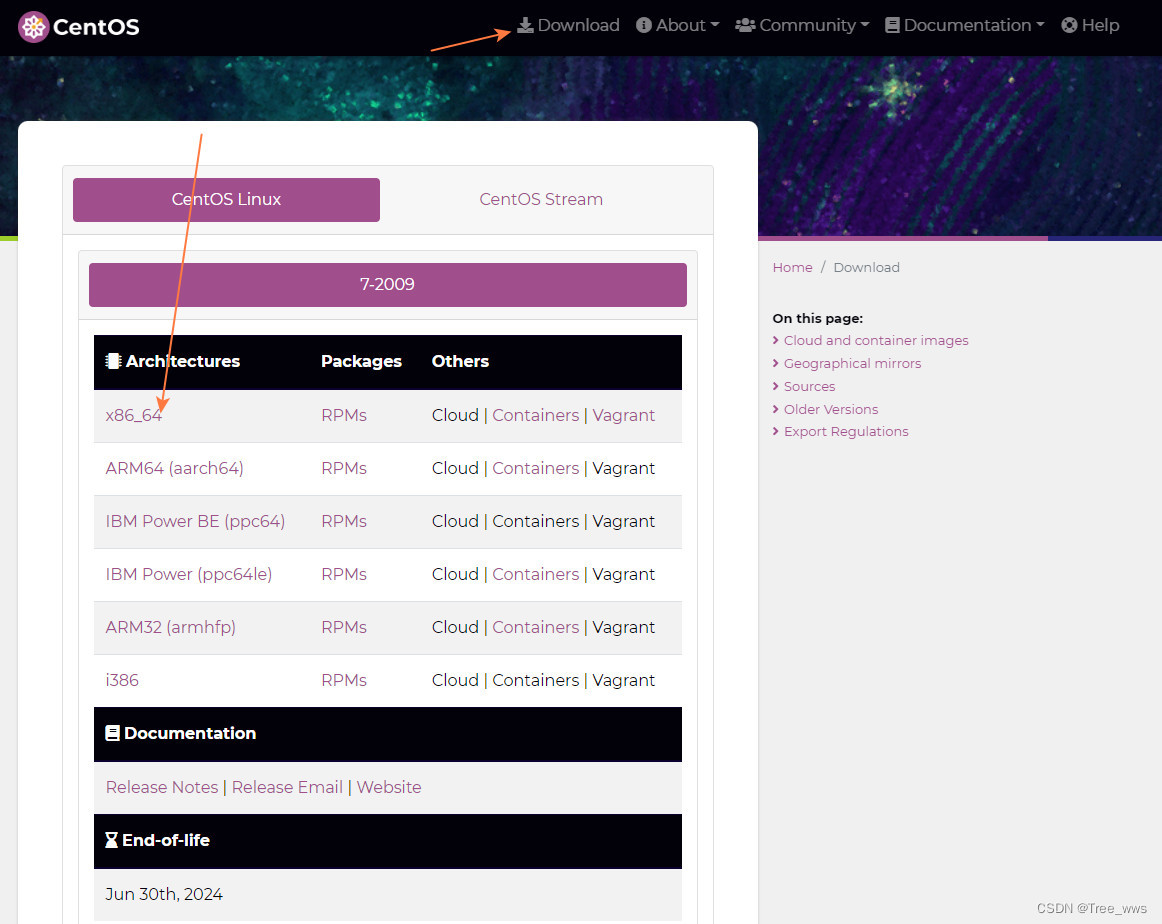Viewport: 1162px width, 924px height.
Task: Jump to Geographical mirrors section
Action: (x=852, y=363)
